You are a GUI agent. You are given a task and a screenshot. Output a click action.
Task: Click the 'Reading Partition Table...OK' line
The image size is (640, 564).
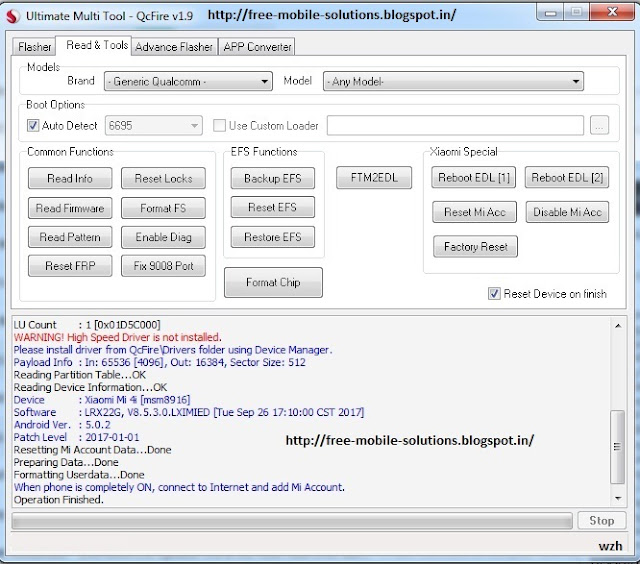tap(80, 375)
